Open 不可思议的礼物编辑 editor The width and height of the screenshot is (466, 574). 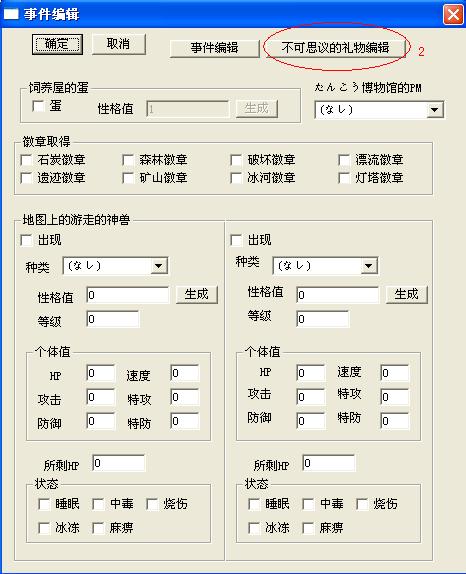click(335, 48)
